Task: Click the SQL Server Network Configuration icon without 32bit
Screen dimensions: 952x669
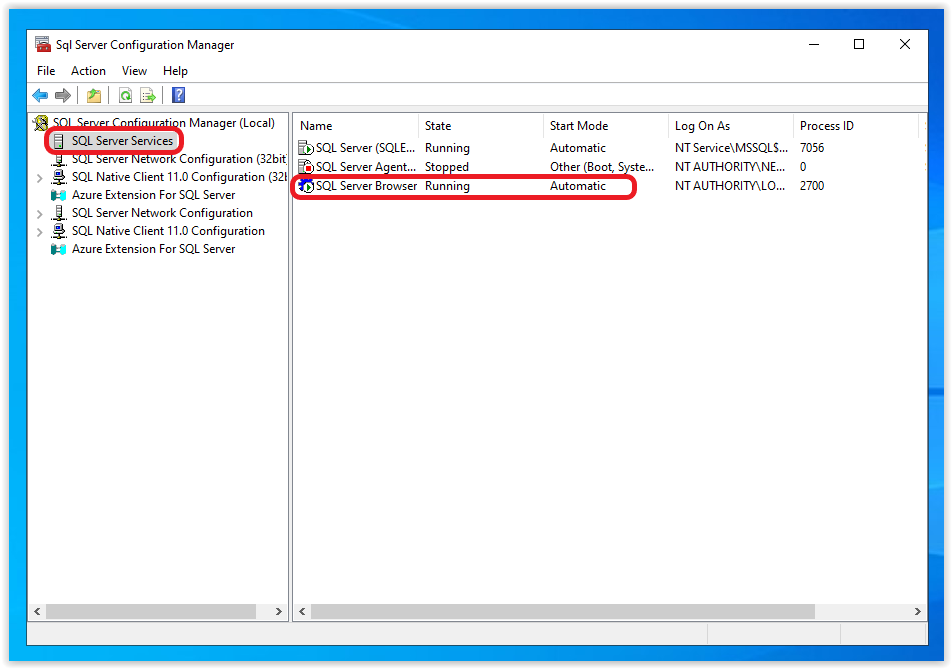Action: 58,213
